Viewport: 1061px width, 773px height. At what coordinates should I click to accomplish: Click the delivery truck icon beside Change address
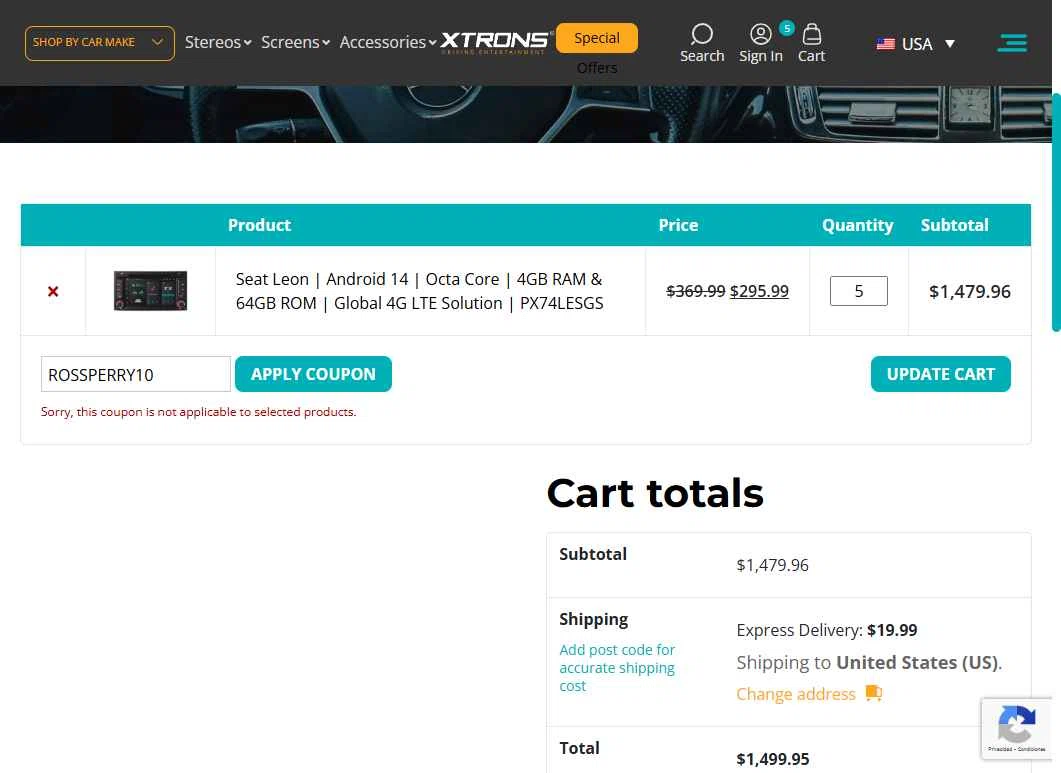click(874, 693)
